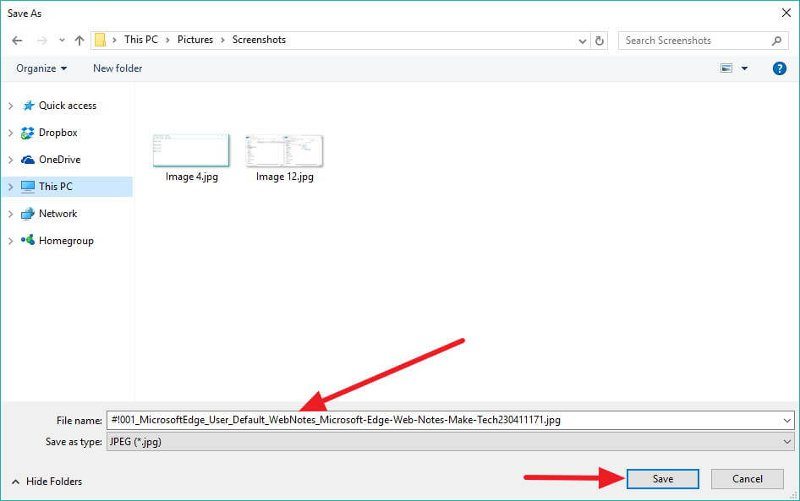The image size is (800, 501).
Task: Close the Save As dialog
Action: (786, 13)
